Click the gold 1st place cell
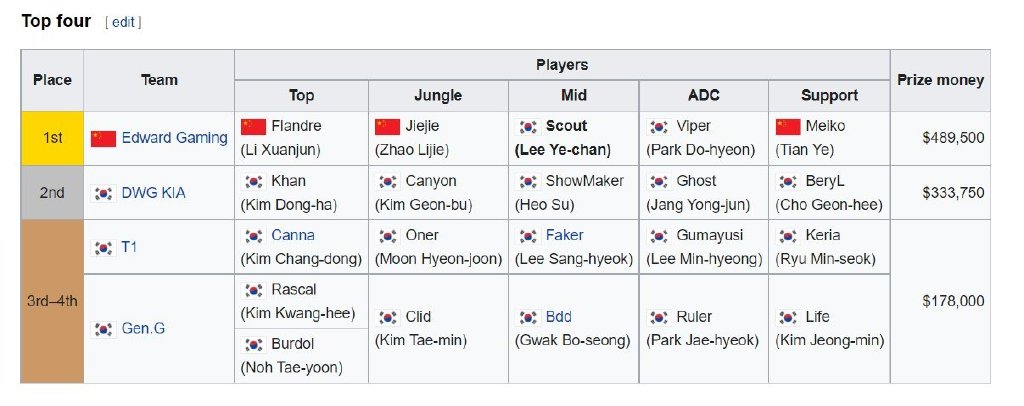 coord(52,138)
